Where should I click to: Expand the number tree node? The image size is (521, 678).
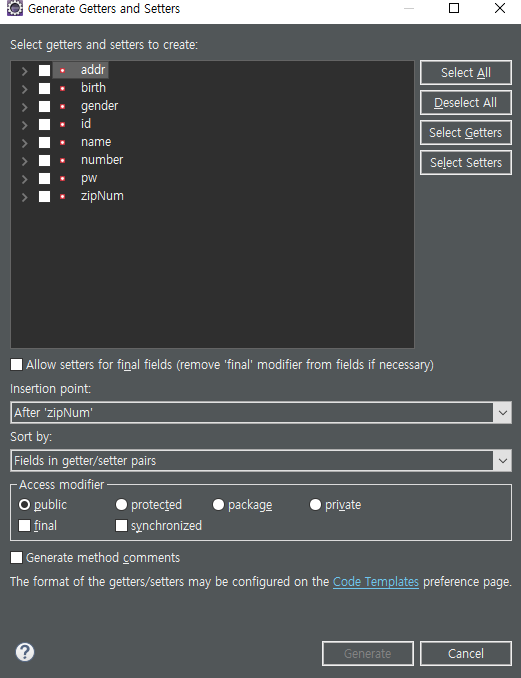click(x=25, y=161)
